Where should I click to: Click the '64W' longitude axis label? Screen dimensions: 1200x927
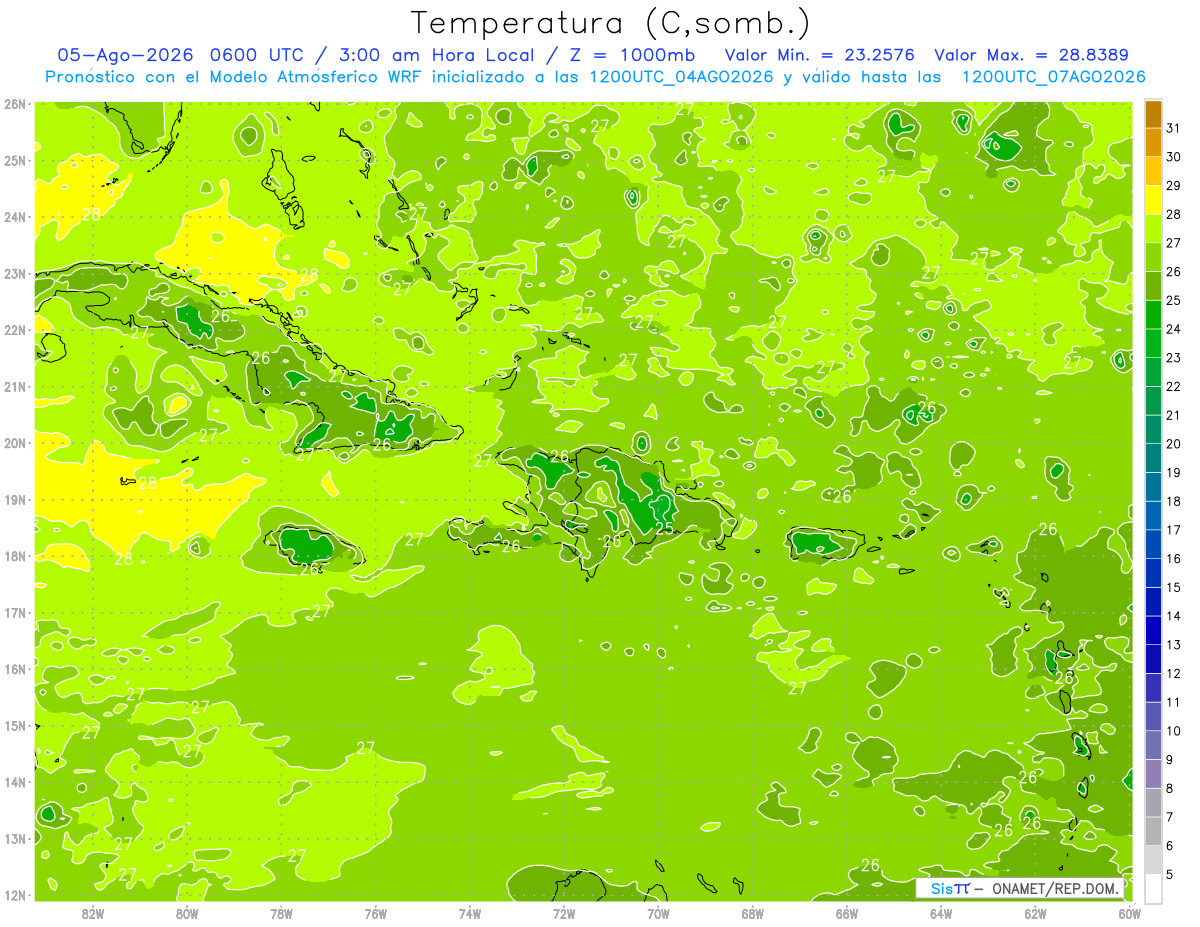(x=941, y=913)
